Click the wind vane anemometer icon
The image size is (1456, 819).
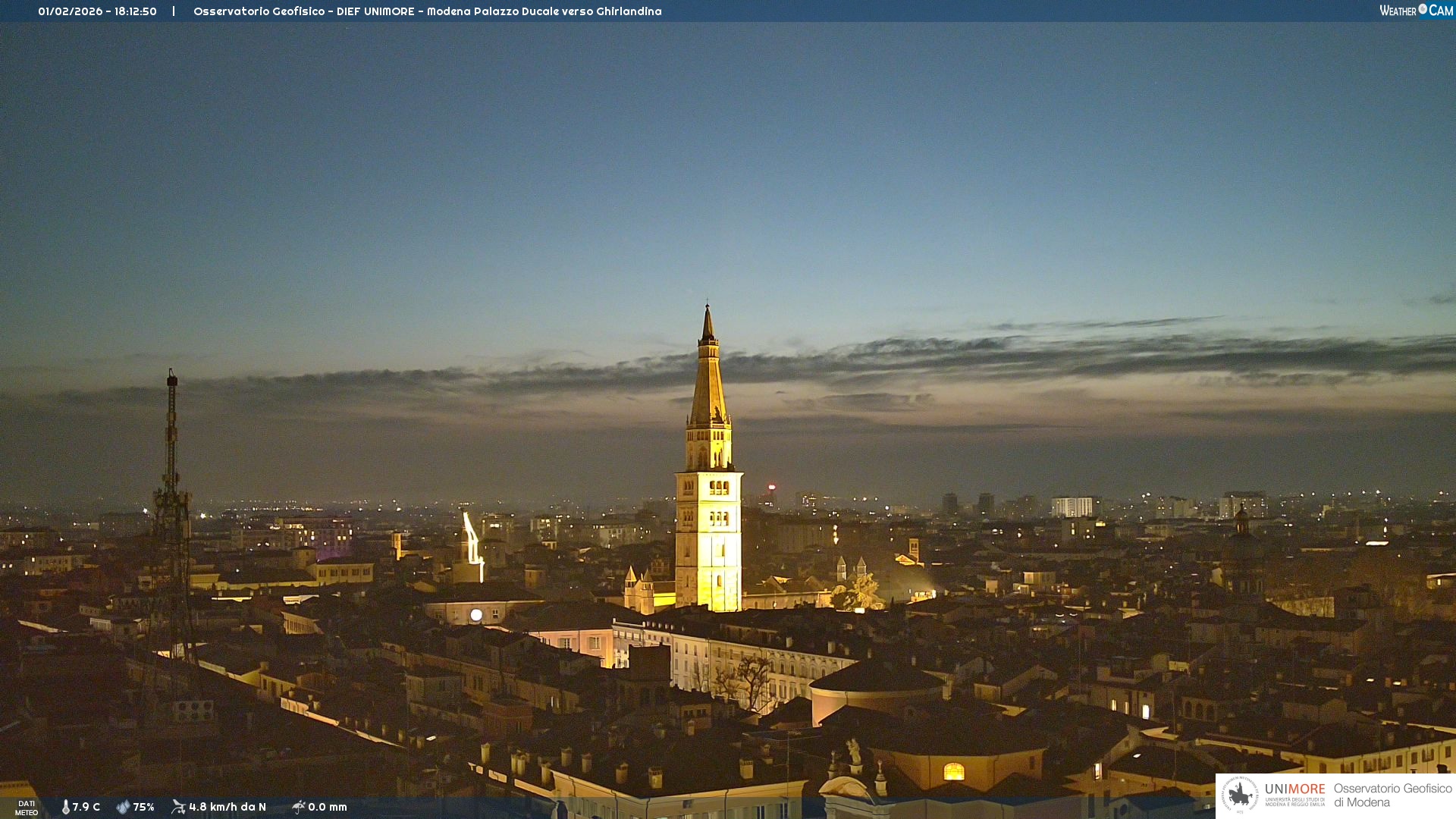[x=178, y=807]
